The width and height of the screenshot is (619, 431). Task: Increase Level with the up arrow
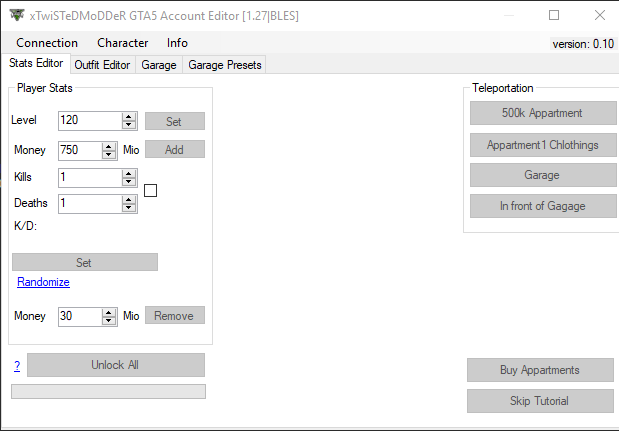point(129,116)
